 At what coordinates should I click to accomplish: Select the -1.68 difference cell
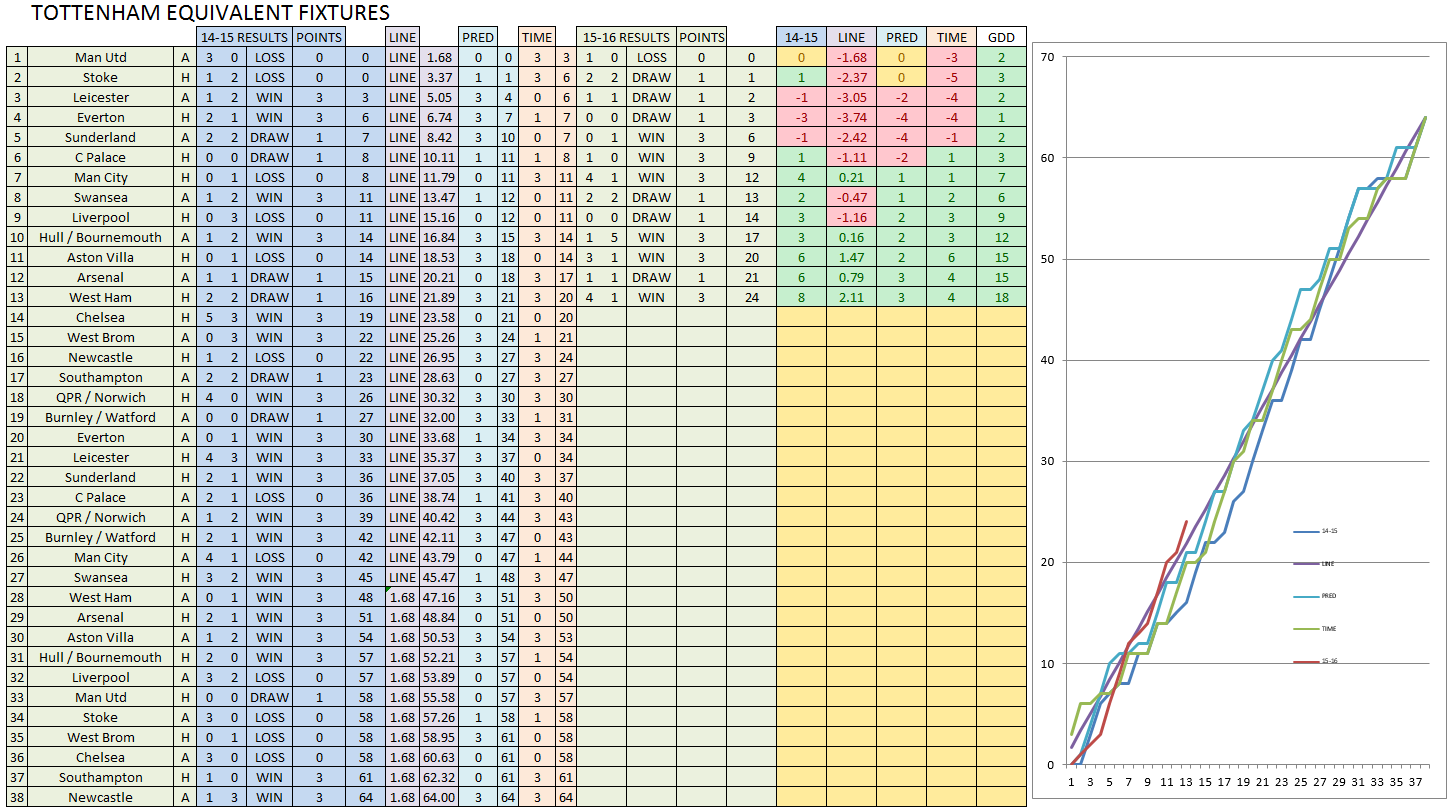(851, 57)
